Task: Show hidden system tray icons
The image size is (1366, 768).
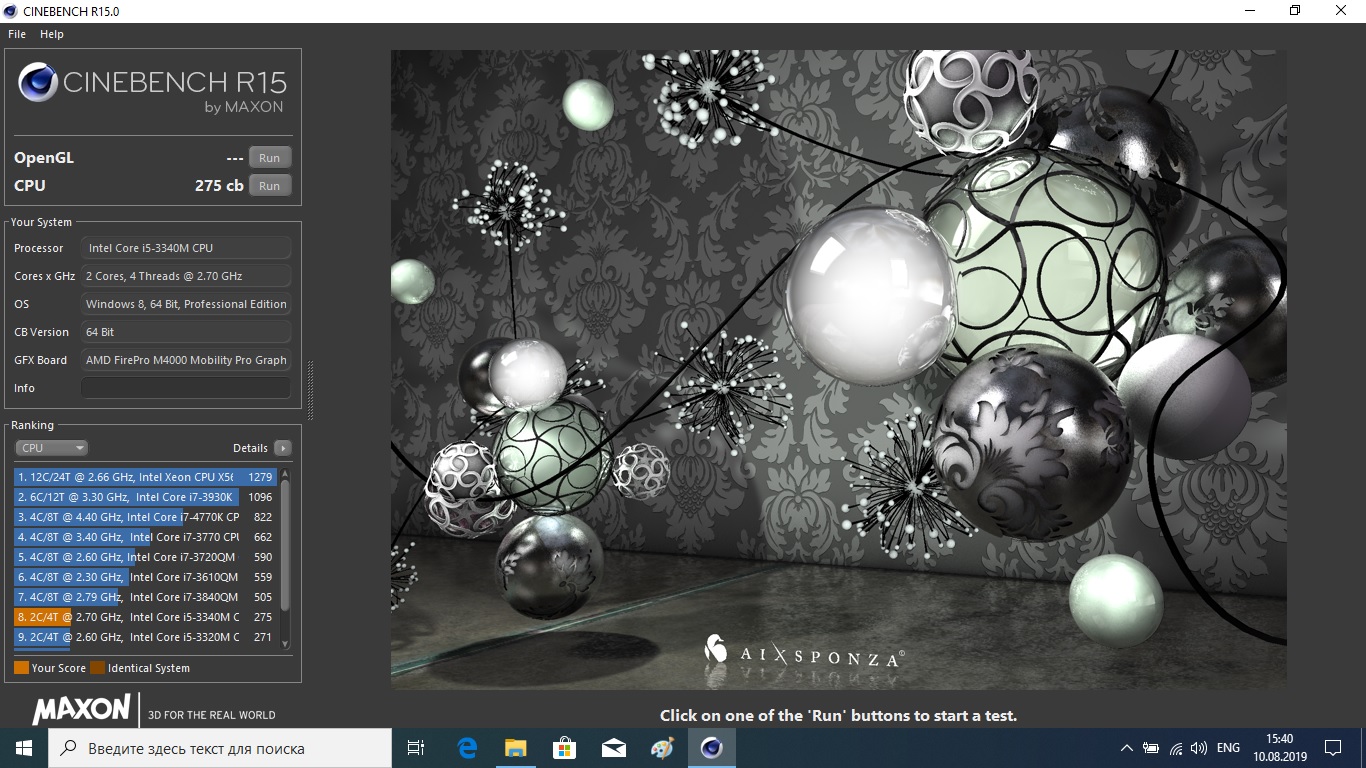Action: tap(1127, 748)
